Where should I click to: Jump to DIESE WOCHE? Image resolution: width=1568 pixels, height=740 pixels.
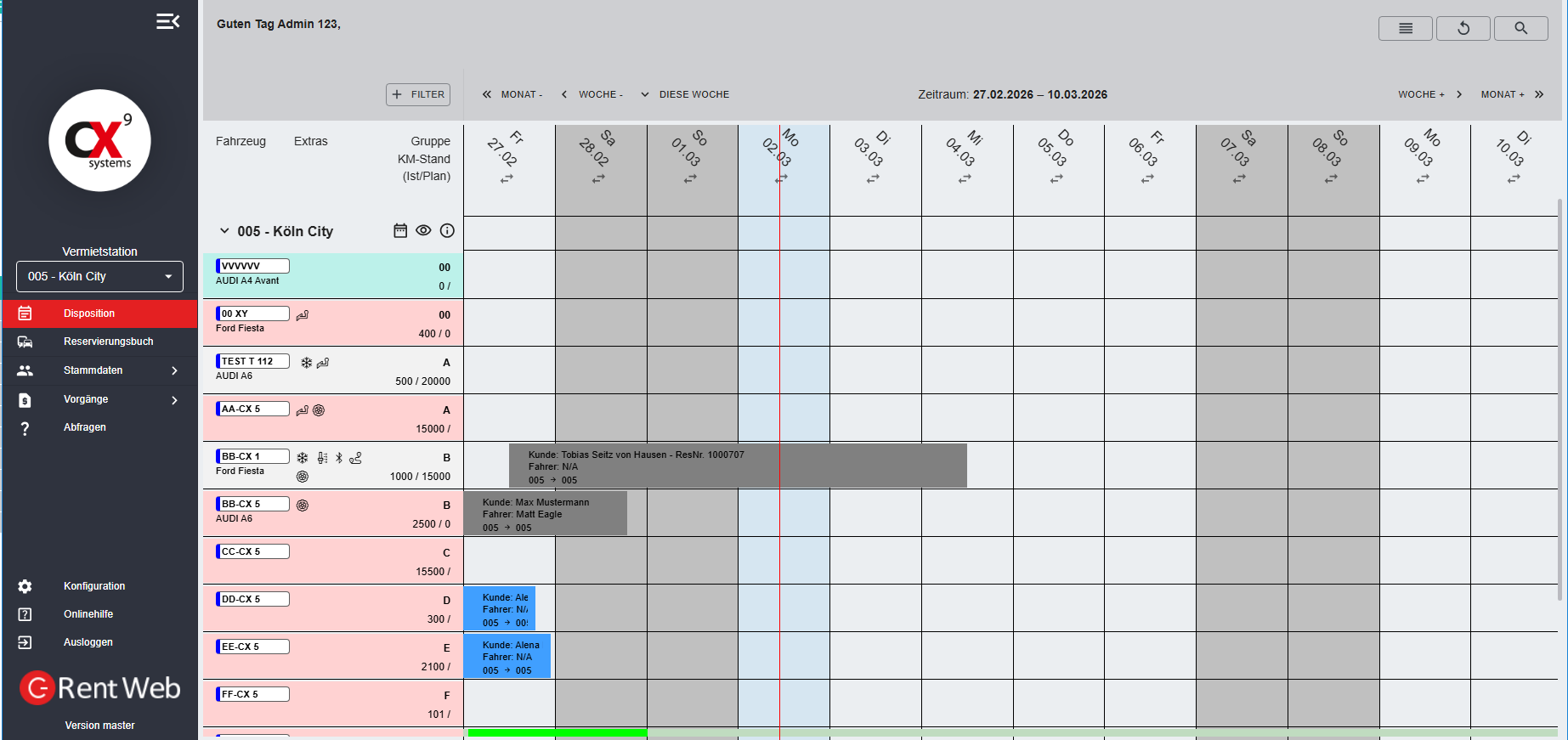pyautogui.click(x=693, y=94)
